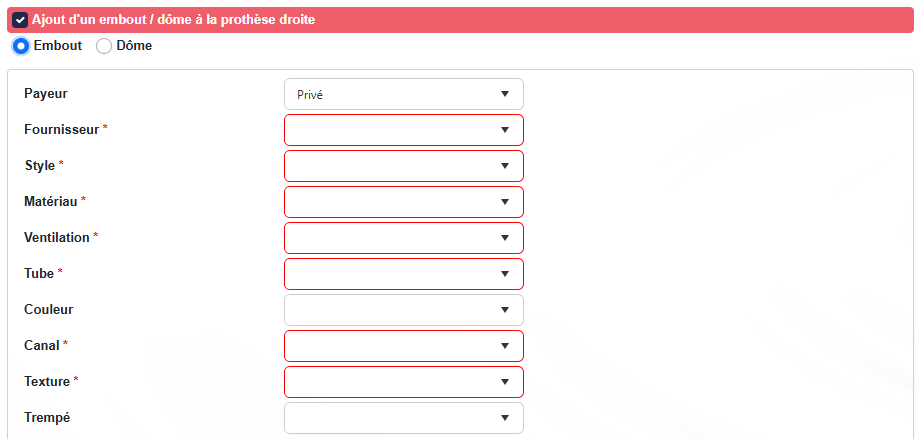The width and height of the screenshot is (917, 439).
Task: Open the Matériau dropdown
Action: click(x=404, y=202)
